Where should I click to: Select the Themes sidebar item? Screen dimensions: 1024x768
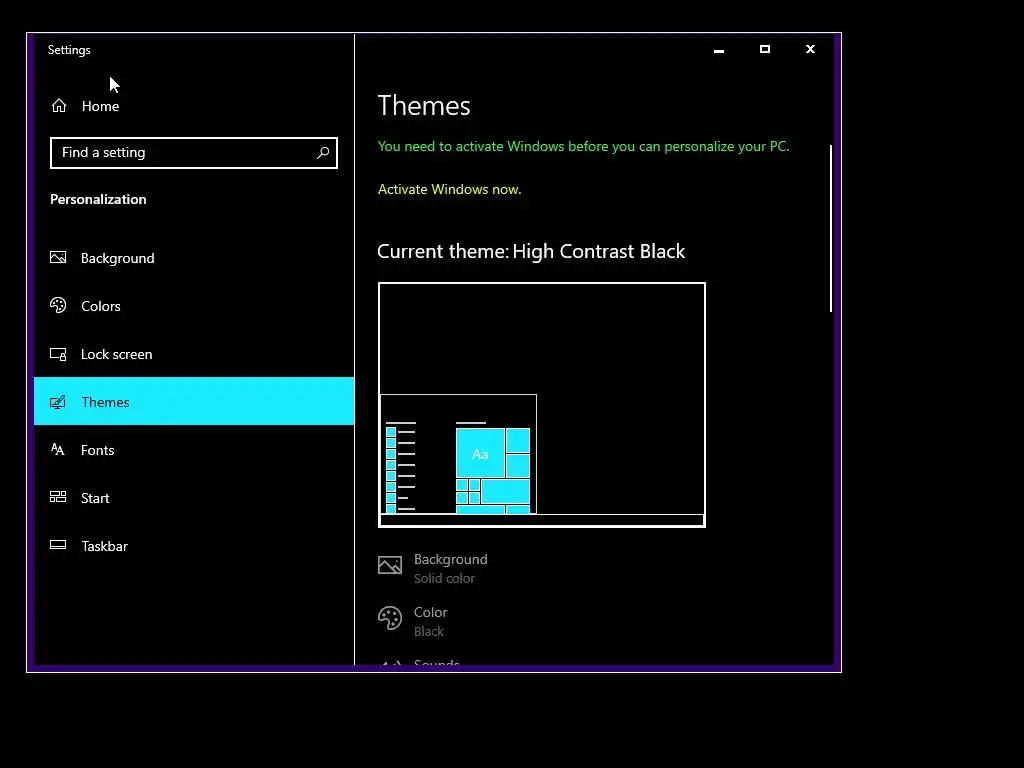[x=194, y=401]
